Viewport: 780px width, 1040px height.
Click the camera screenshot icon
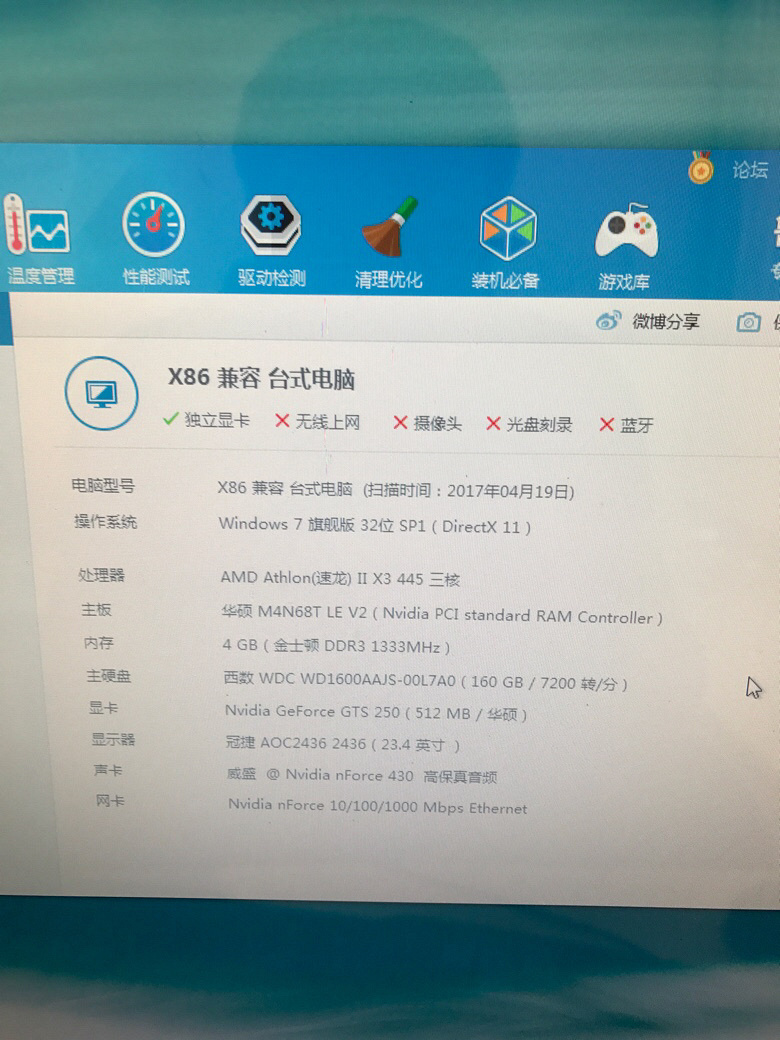[748, 322]
